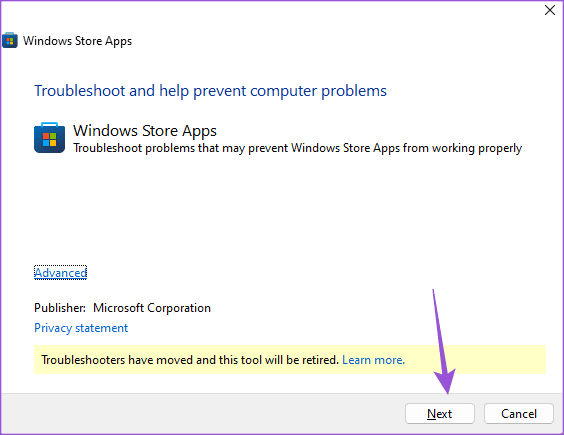Image resolution: width=564 pixels, height=435 pixels.
Task: Click the Troubleshooters have moved notice text
Action: click(x=190, y=360)
